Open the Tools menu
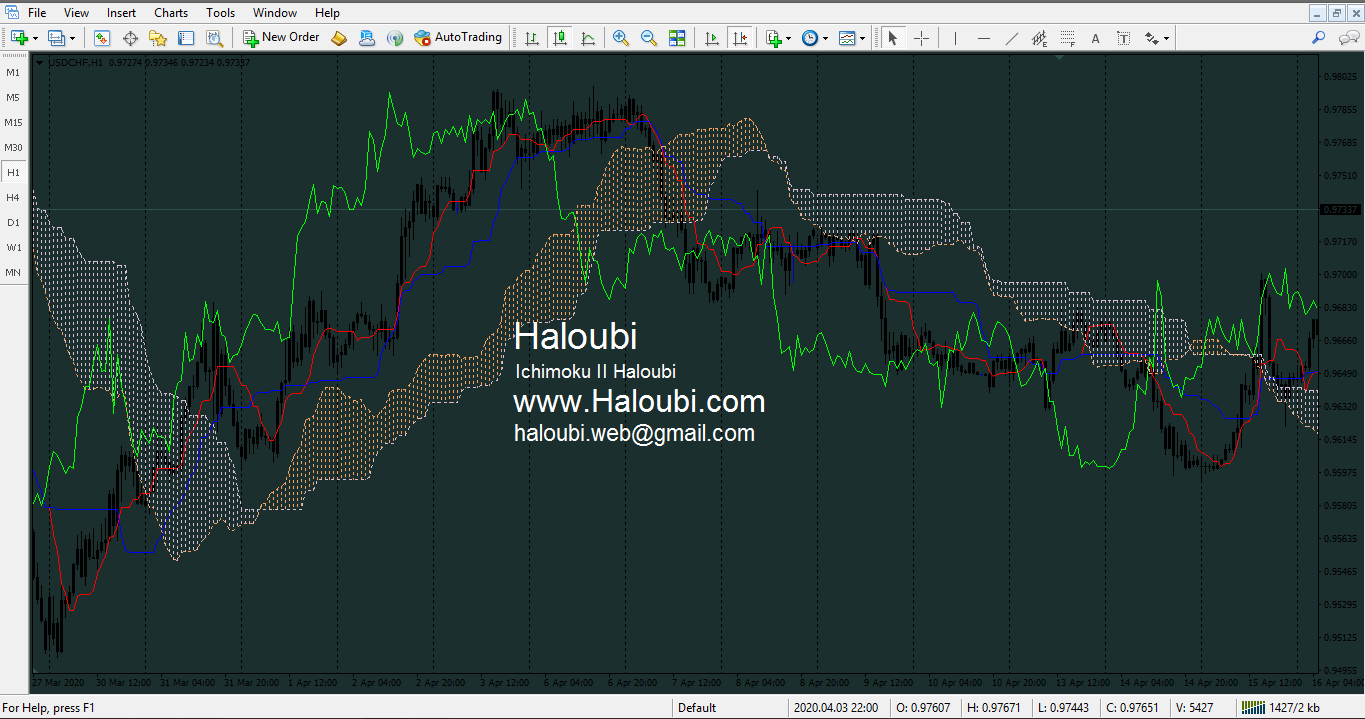The image size is (1365, 719). coord(220,13)
